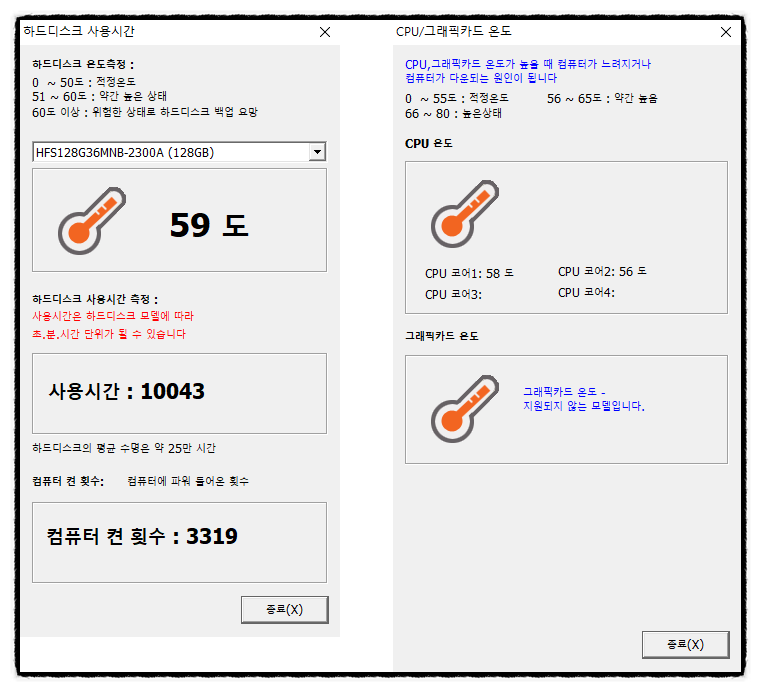Close the CPU/그래픽카드 온도 window
The width and height of the screenshot is (761, 692).
(726, 32)
